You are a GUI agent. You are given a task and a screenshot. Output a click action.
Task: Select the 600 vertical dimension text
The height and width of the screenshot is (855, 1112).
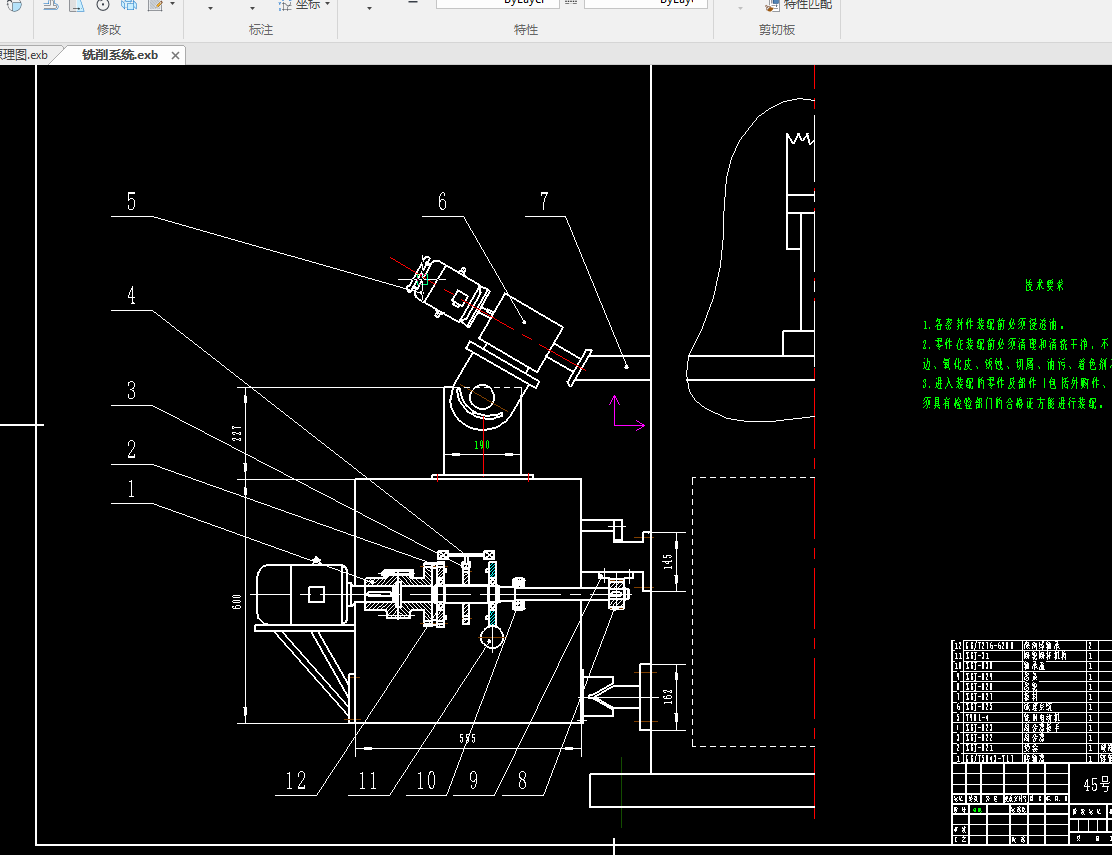(237, 602)
